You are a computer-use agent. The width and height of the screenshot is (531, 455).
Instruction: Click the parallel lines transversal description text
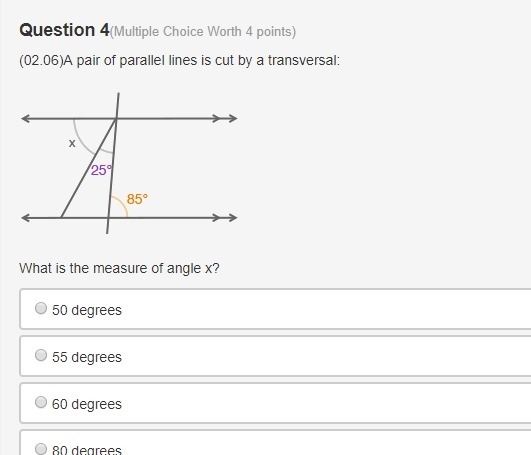tap(179, 61)
